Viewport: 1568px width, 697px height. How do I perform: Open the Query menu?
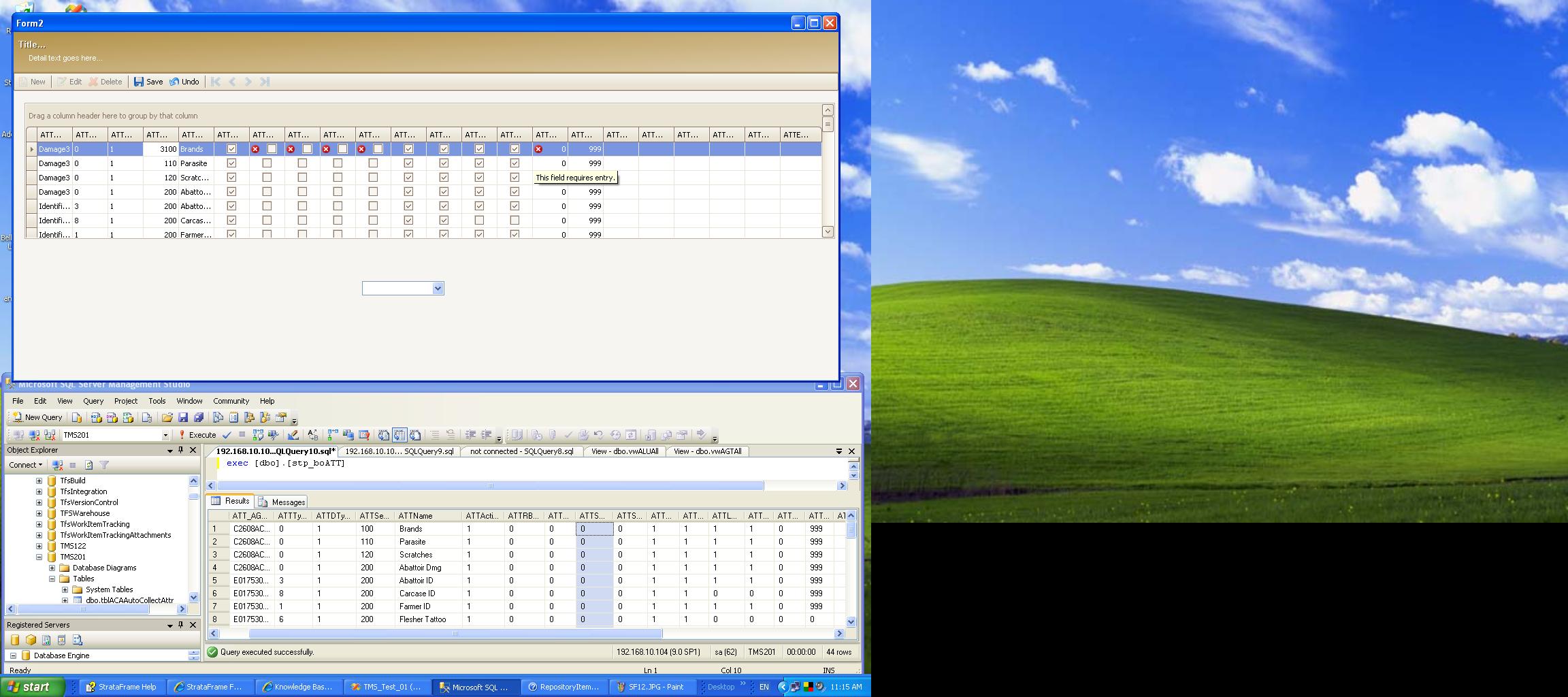[x=93, y=401]
